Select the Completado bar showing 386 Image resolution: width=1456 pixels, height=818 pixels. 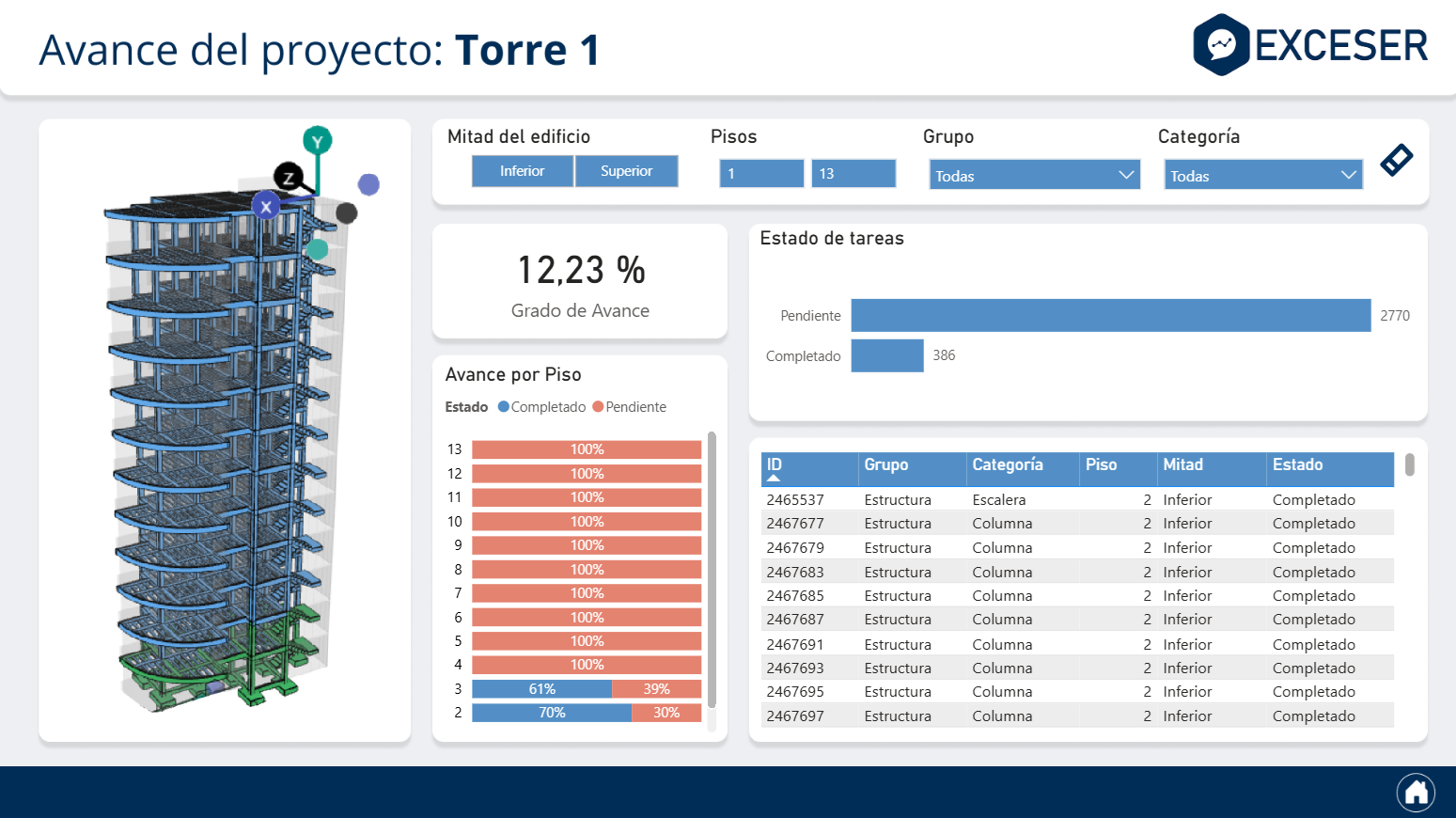tap(886, 355)
